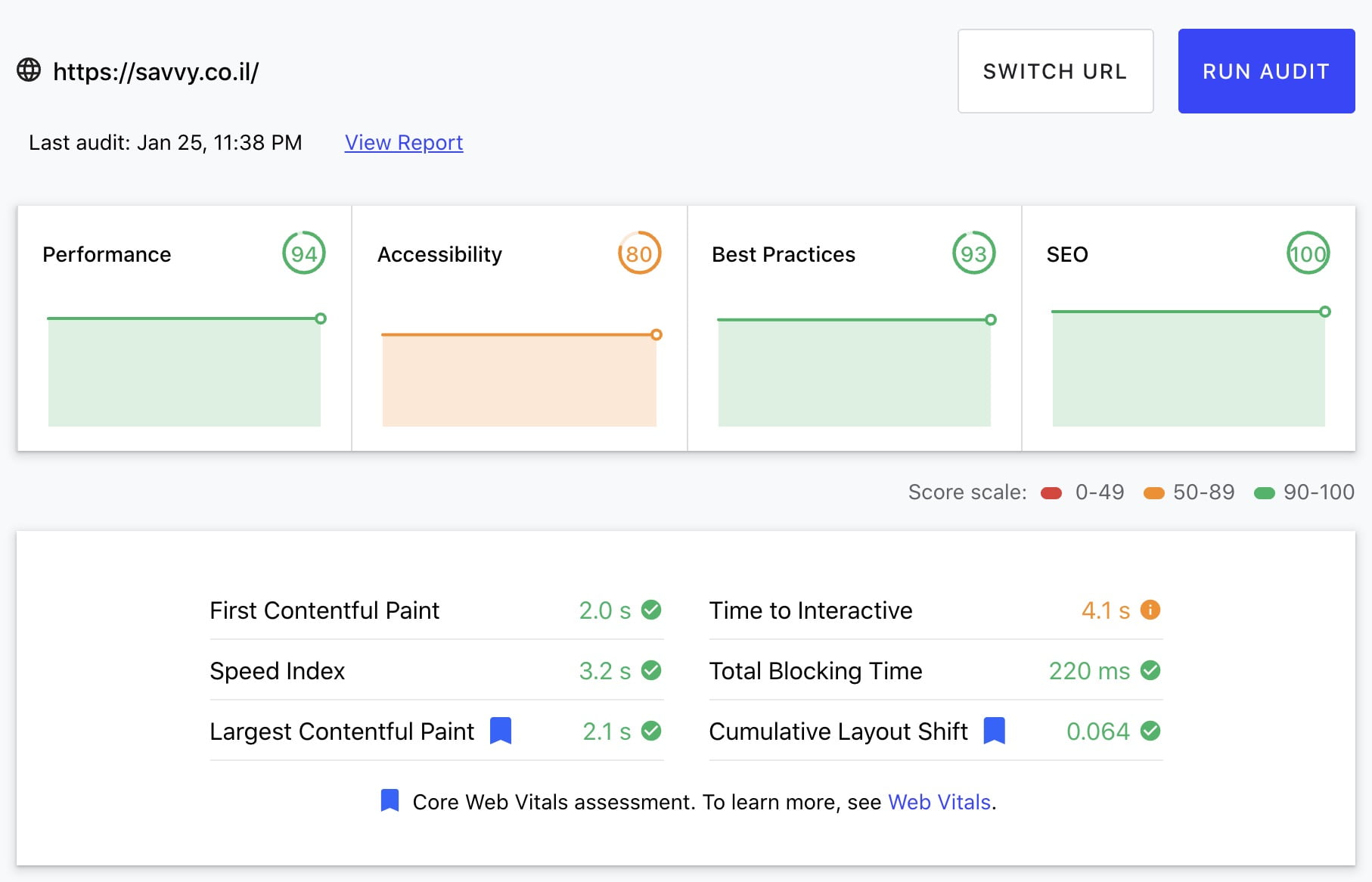Click the SWITCH URL button
The height and width of the screenshot is (882, 1372).
[1055, 71]
